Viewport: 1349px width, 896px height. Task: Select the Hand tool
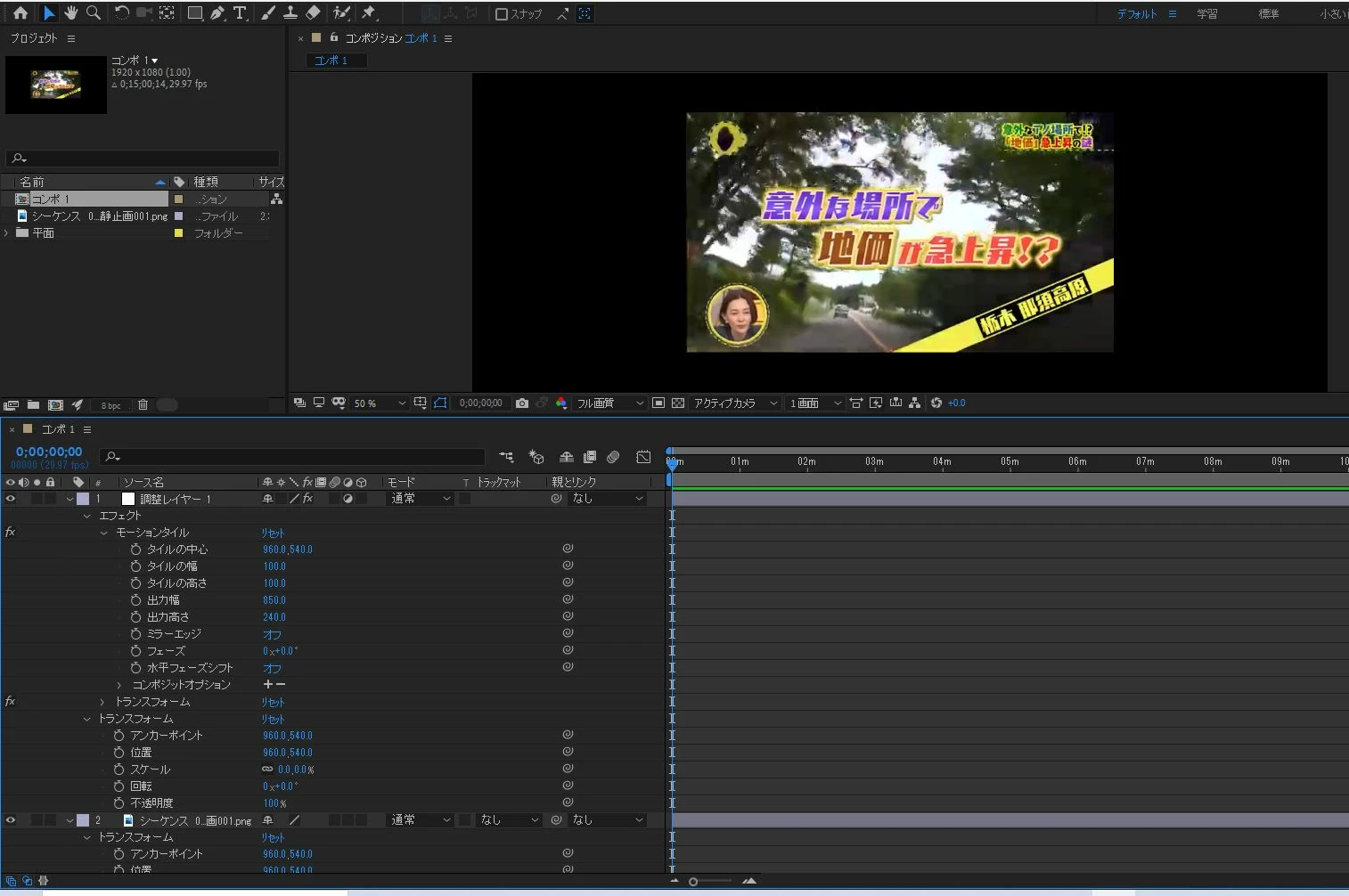[70, 13]
